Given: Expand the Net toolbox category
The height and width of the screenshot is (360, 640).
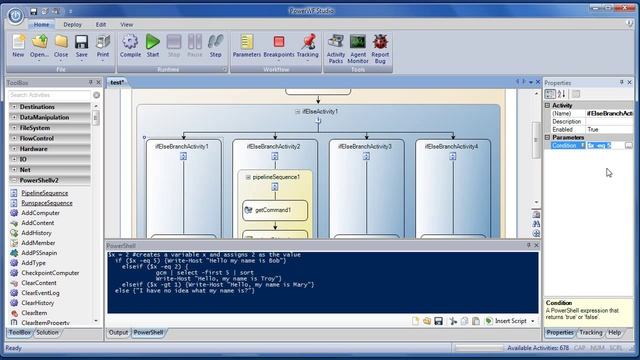Looking at the screenshot, I should 14,170.
